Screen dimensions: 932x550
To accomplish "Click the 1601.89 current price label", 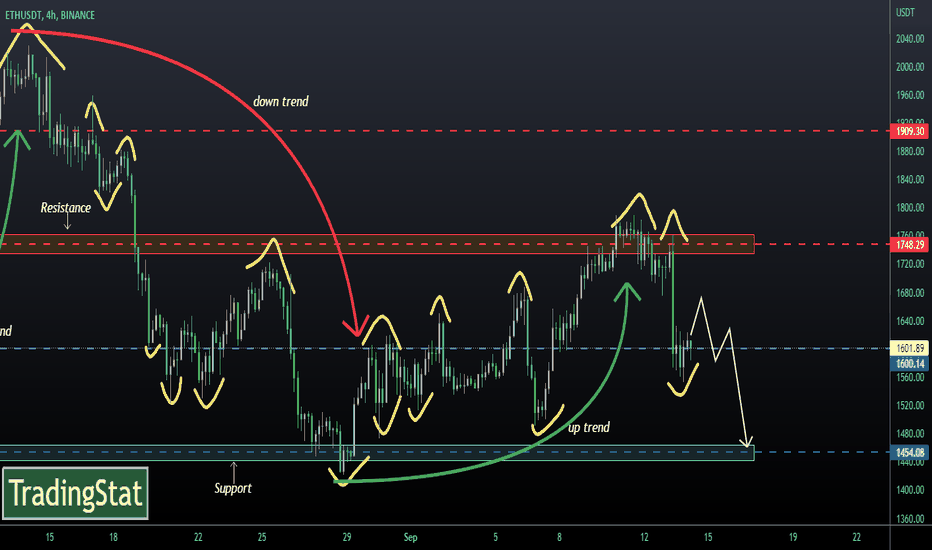I will (909, 348).
